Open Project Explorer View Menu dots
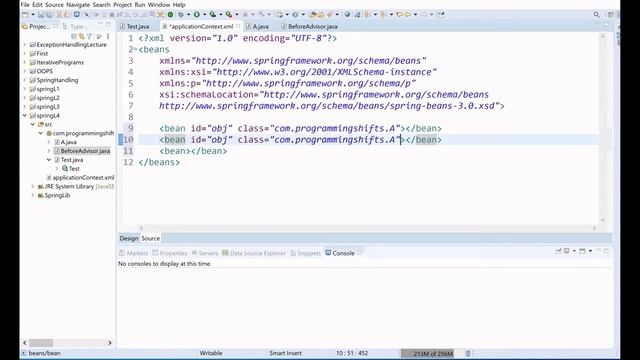The image size is (640, 360). click(x=108, y=36)
